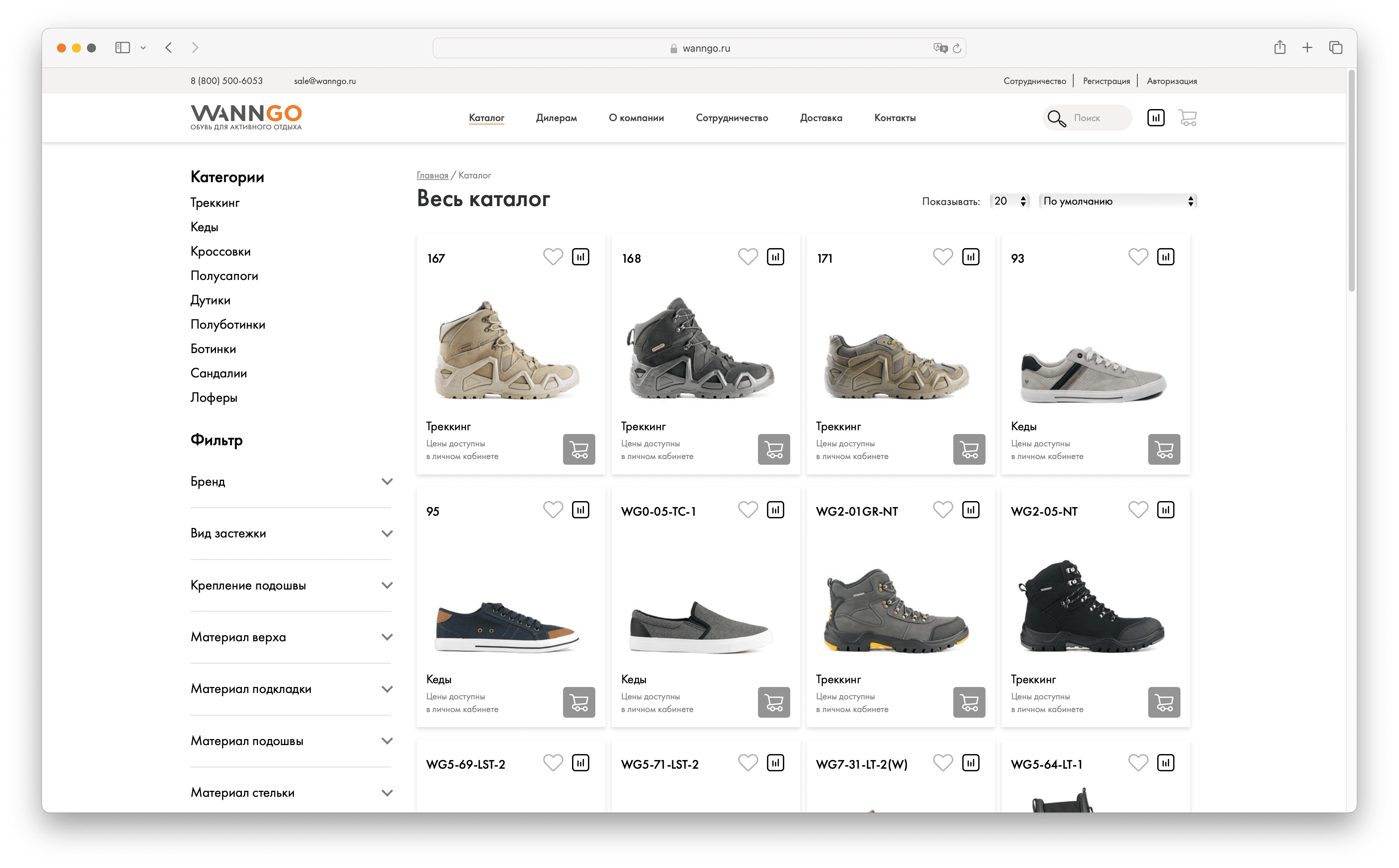Toggle favorite heart on product 171
1399x868 pixels.
(x=943, y=257)
